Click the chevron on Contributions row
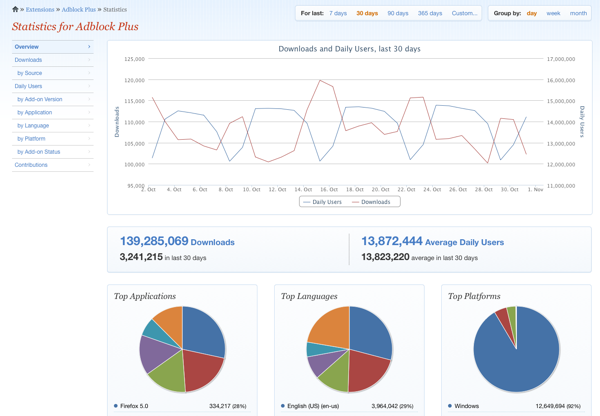The width and height of the screenshot is (600, 416). point(89,165)
